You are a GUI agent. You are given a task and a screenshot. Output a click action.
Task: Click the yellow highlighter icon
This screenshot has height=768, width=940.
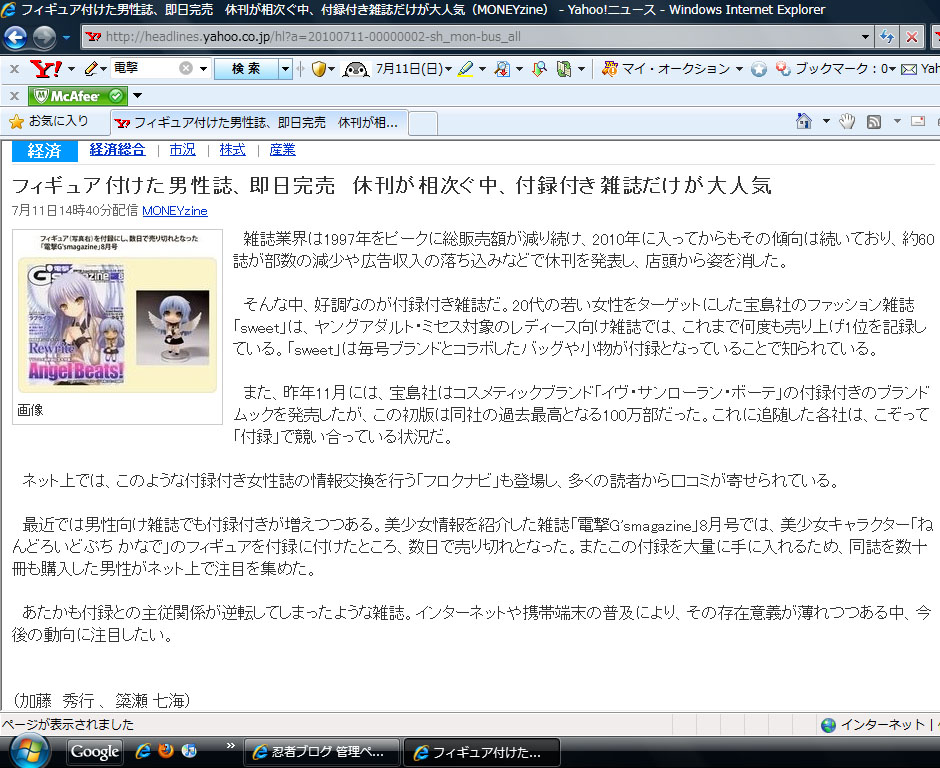pos(465,69)
